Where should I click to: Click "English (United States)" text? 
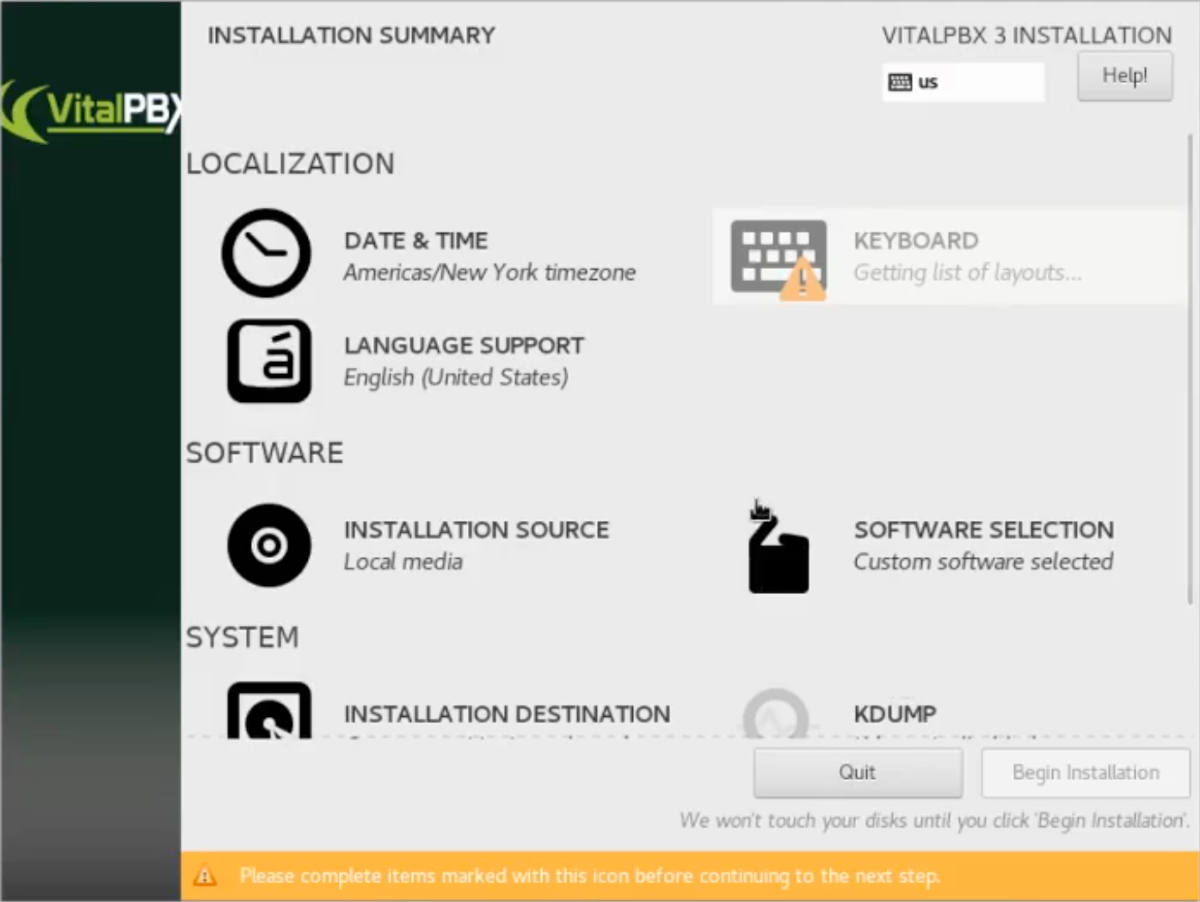(x=456, y=378)
